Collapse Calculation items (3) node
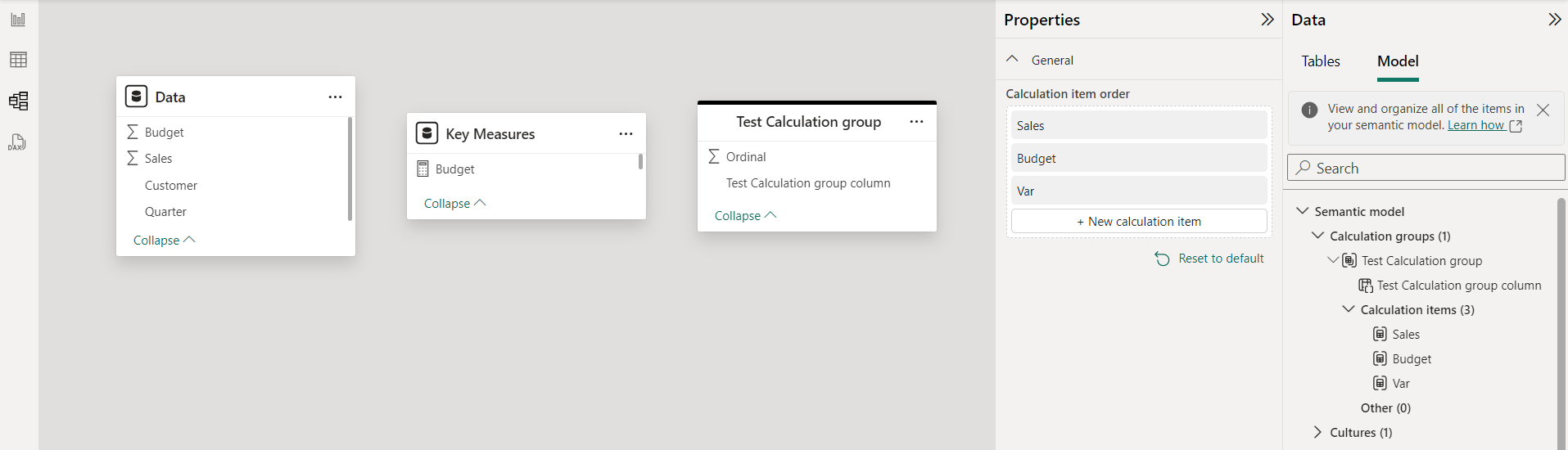This screenshot has height=450, width=1568. 1349,308
